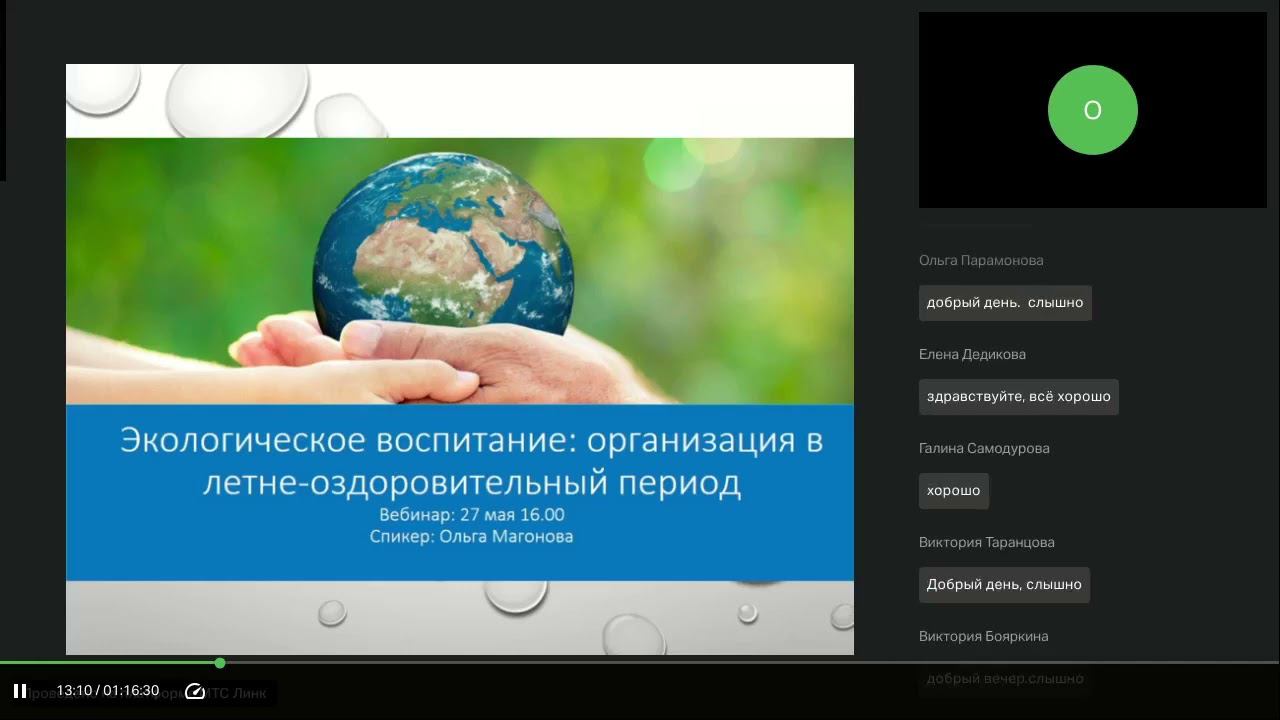Viewport: 1280px width, 720px height.
Task: Open the playback speed gauge icon
Action: click(195, 691)
